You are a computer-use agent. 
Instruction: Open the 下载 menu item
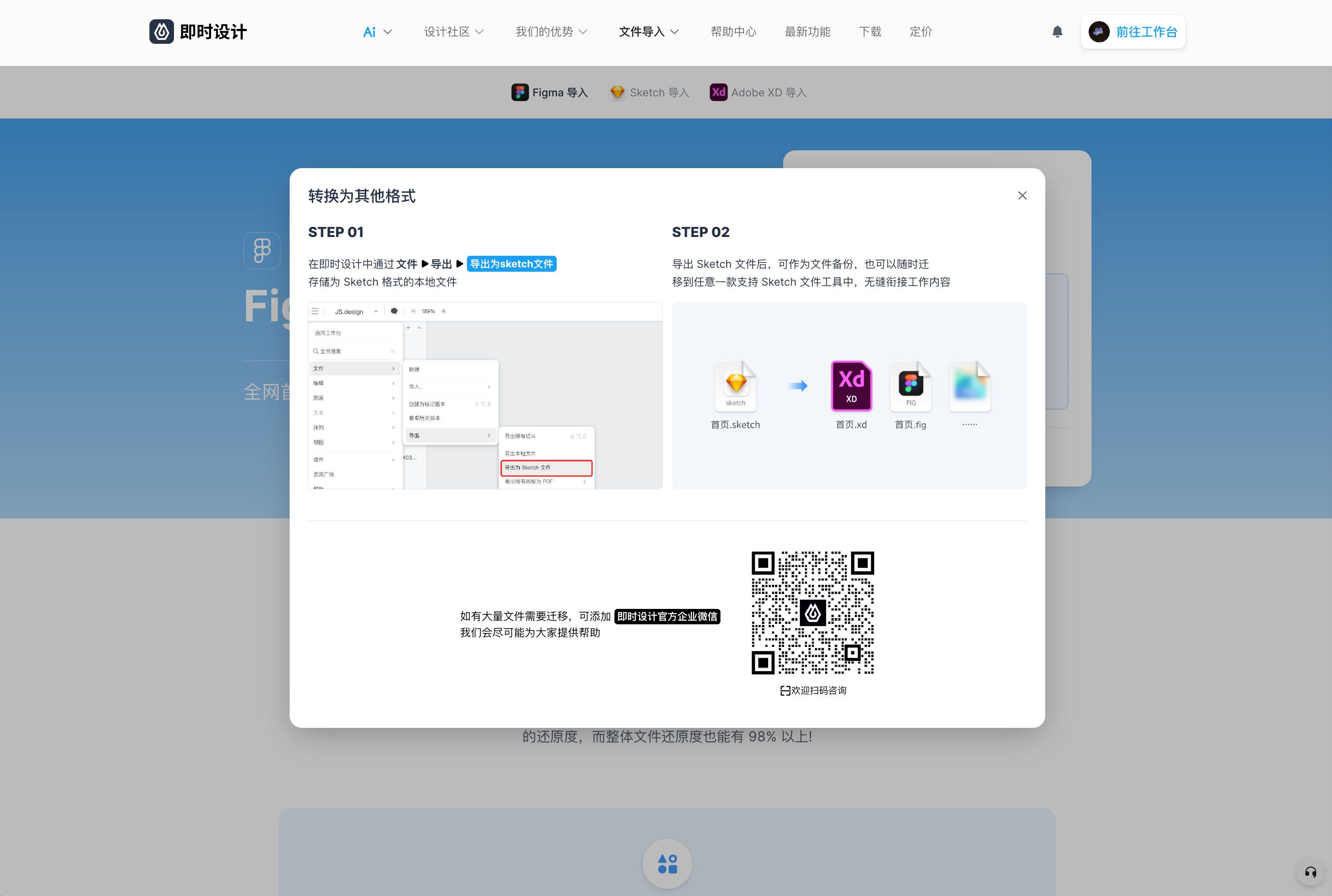click(x=869, y=32)
